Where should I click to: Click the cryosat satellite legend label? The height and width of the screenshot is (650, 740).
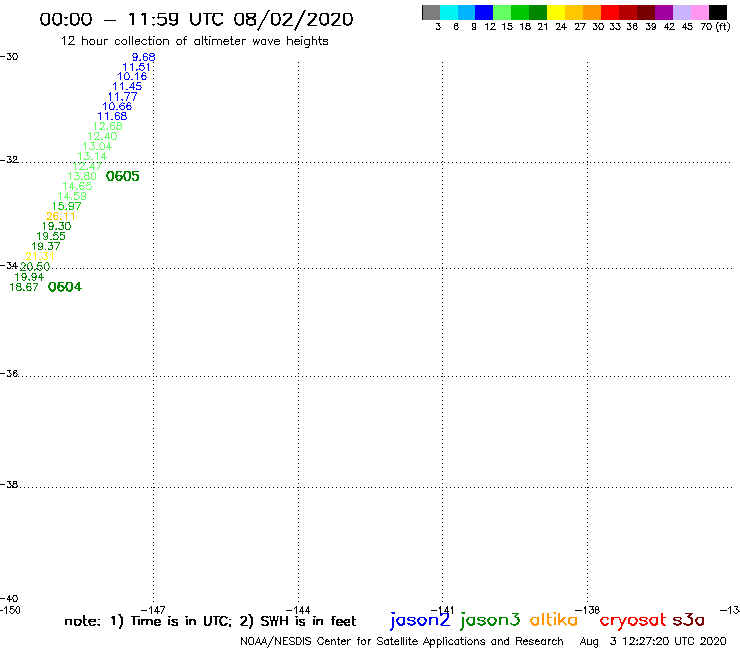pos(633,621)
